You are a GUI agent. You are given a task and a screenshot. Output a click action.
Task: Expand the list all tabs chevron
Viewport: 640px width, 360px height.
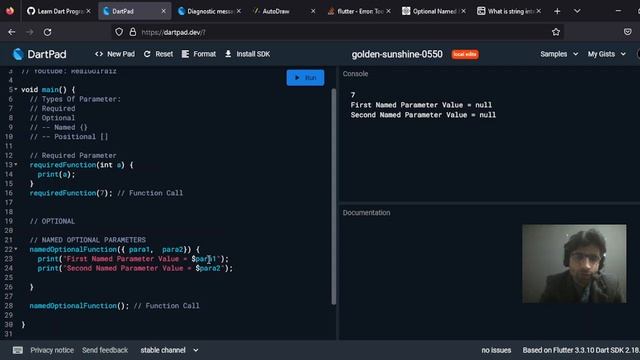point(577,11)
